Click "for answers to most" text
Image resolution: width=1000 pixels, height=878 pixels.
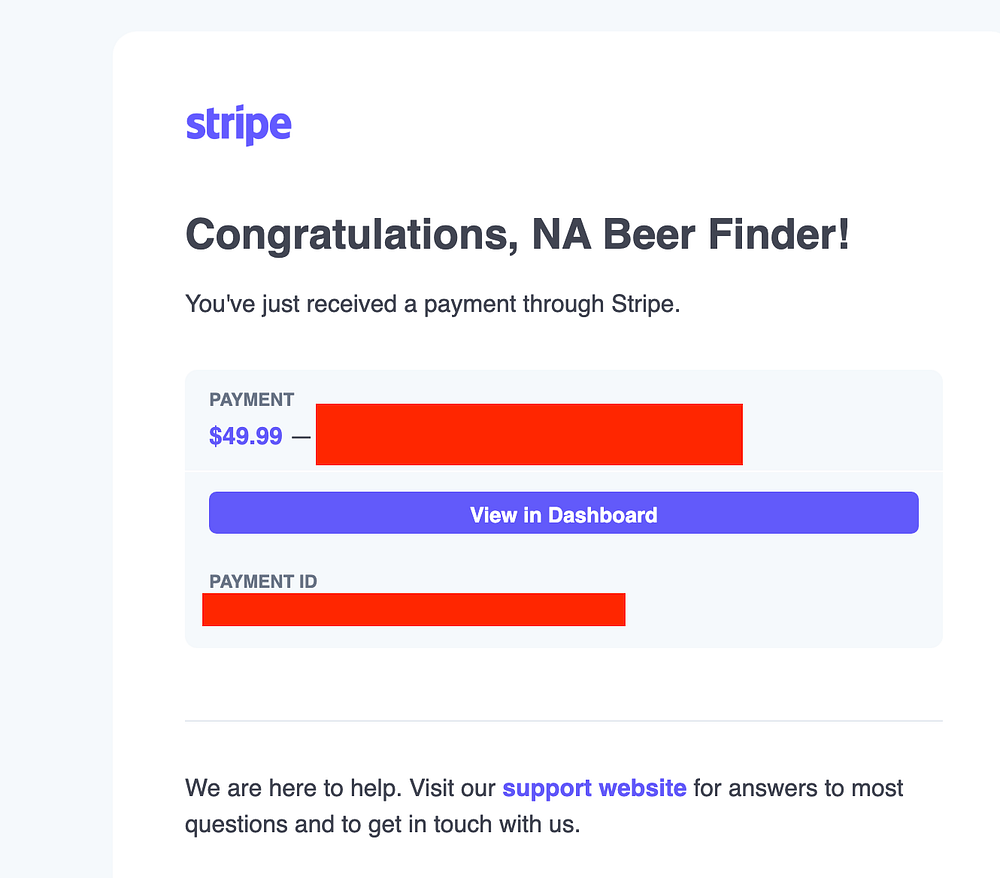pos(798,788)
